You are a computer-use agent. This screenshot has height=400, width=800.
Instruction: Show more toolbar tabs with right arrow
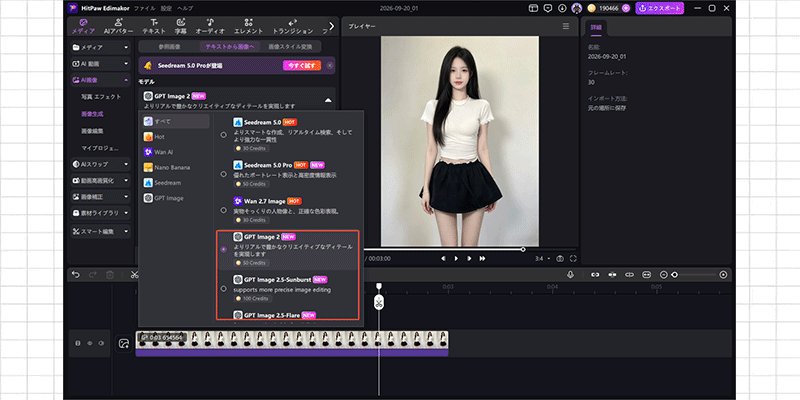tap(332, 26)
